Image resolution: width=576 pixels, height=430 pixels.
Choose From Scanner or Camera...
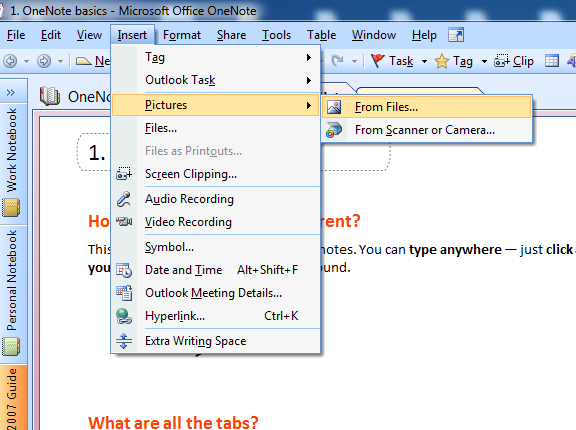tap(427, 130)
